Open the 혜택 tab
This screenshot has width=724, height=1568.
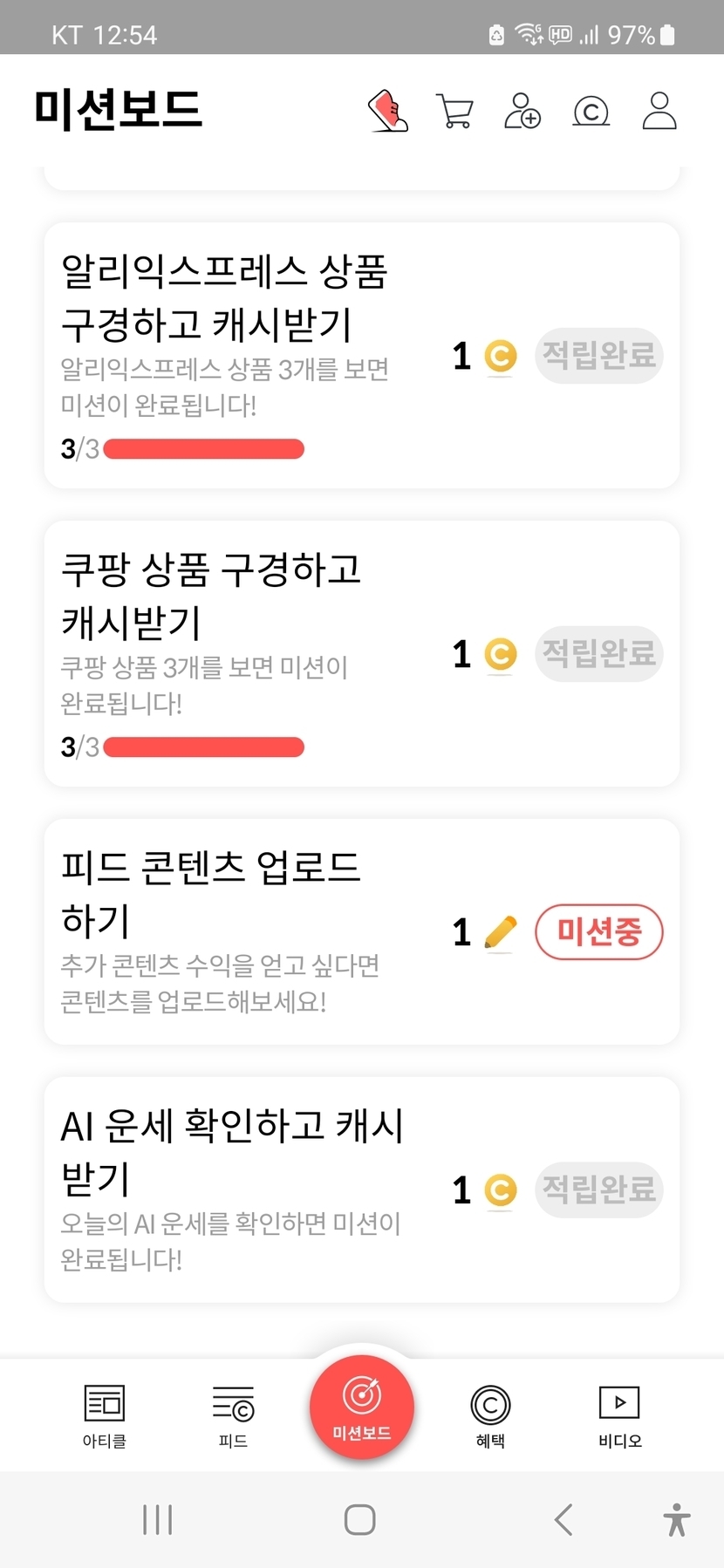490,1415
